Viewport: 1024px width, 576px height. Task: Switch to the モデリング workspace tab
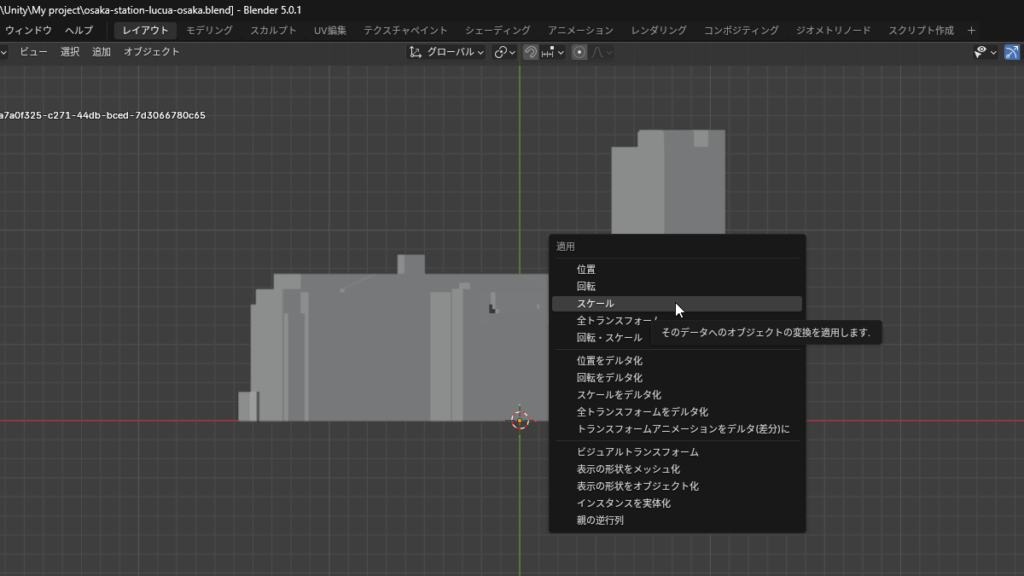[x=209, y=30]
